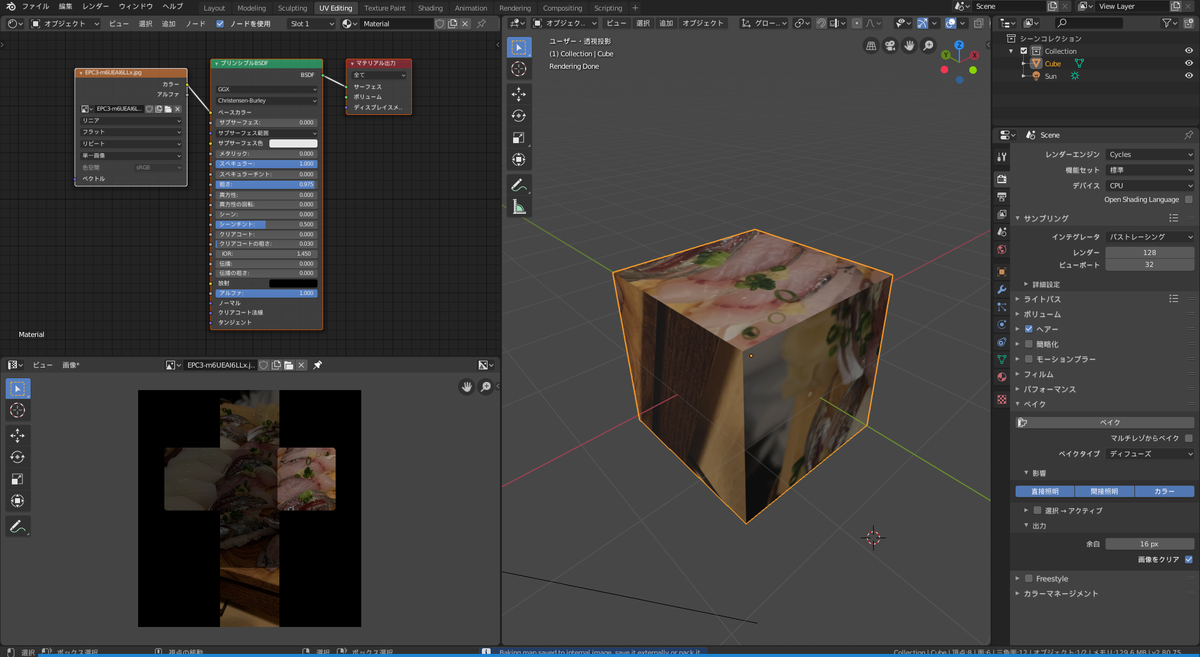The height and width of the screenshot is (657, 1200).
Task: Open the Christensen-Burley dropdown
Action: (266, 101)
